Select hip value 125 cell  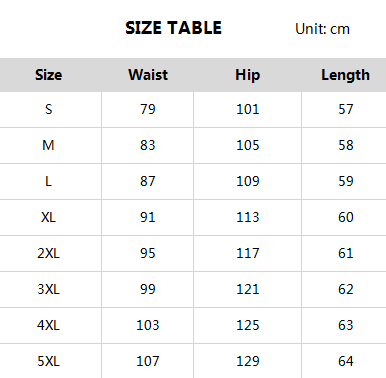click(x=248, y=325)
